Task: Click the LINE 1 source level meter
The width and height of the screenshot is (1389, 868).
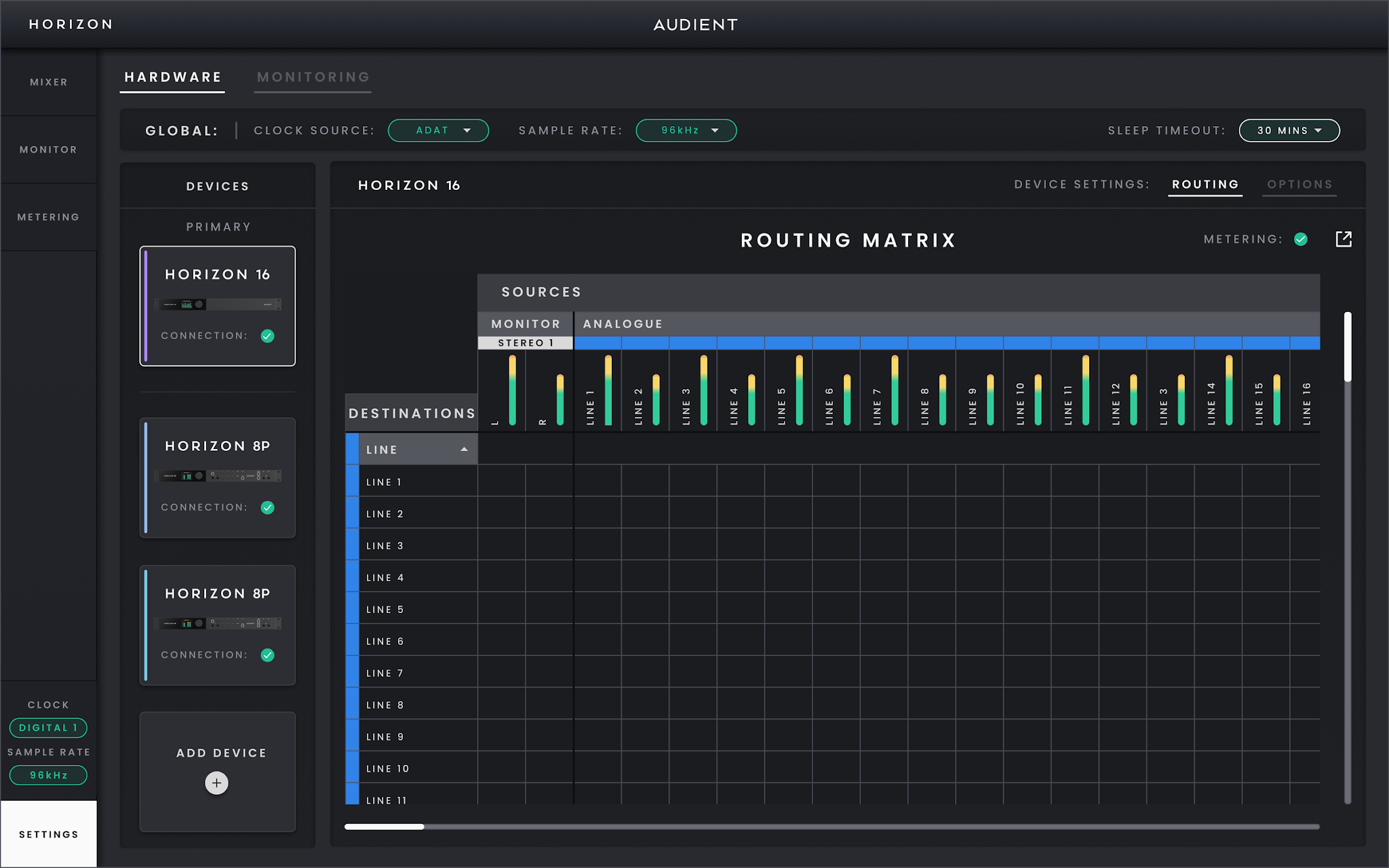Action: coord(608,391)
